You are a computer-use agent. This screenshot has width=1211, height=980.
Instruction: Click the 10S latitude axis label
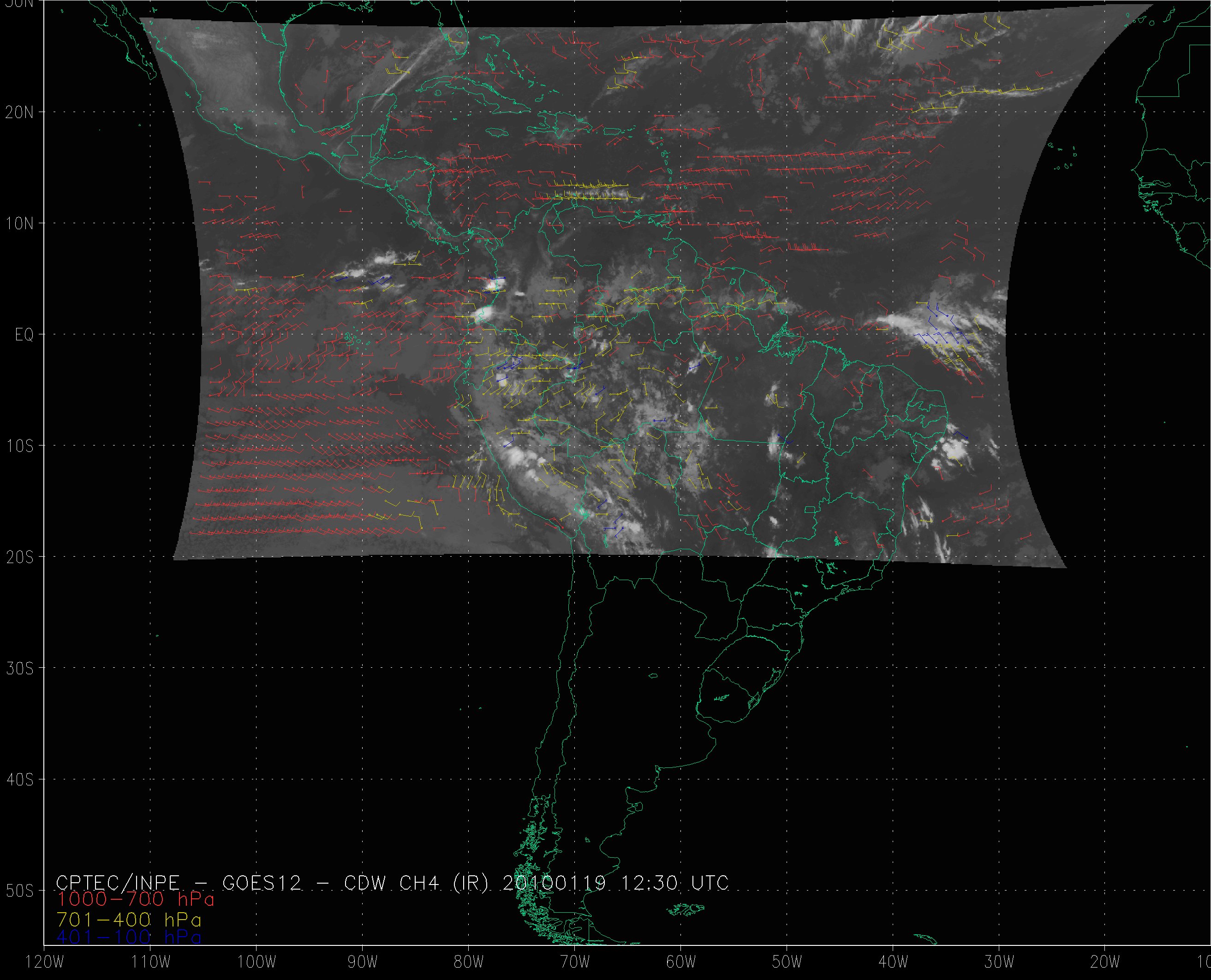[20, 446]
